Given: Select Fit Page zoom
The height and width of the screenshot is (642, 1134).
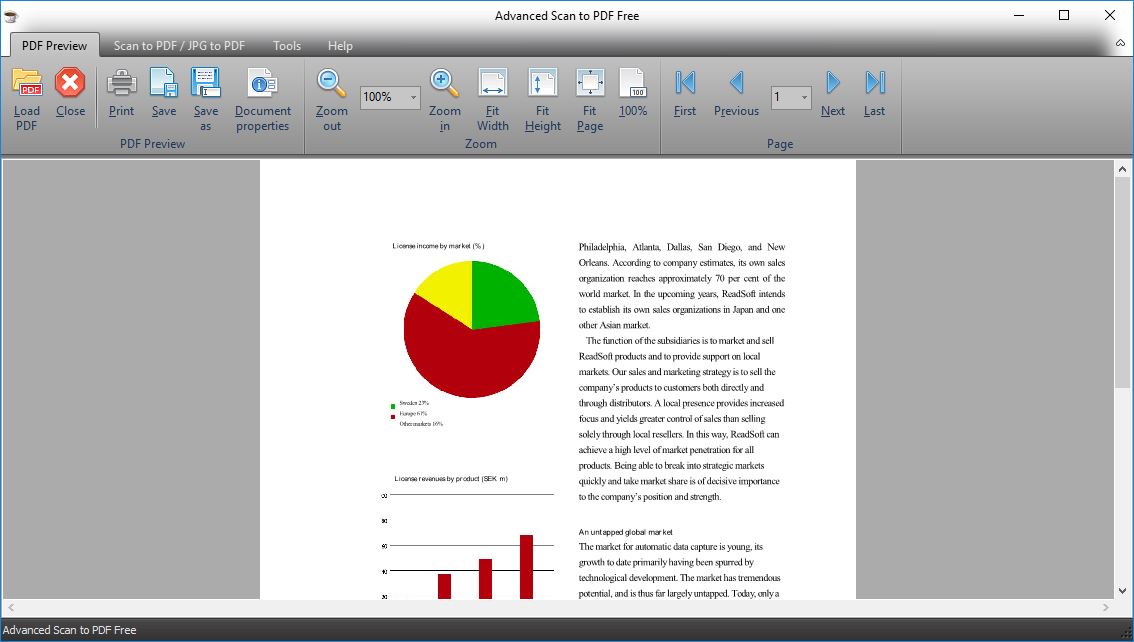Looking at the screenshot, I should (x=590, y=82).
